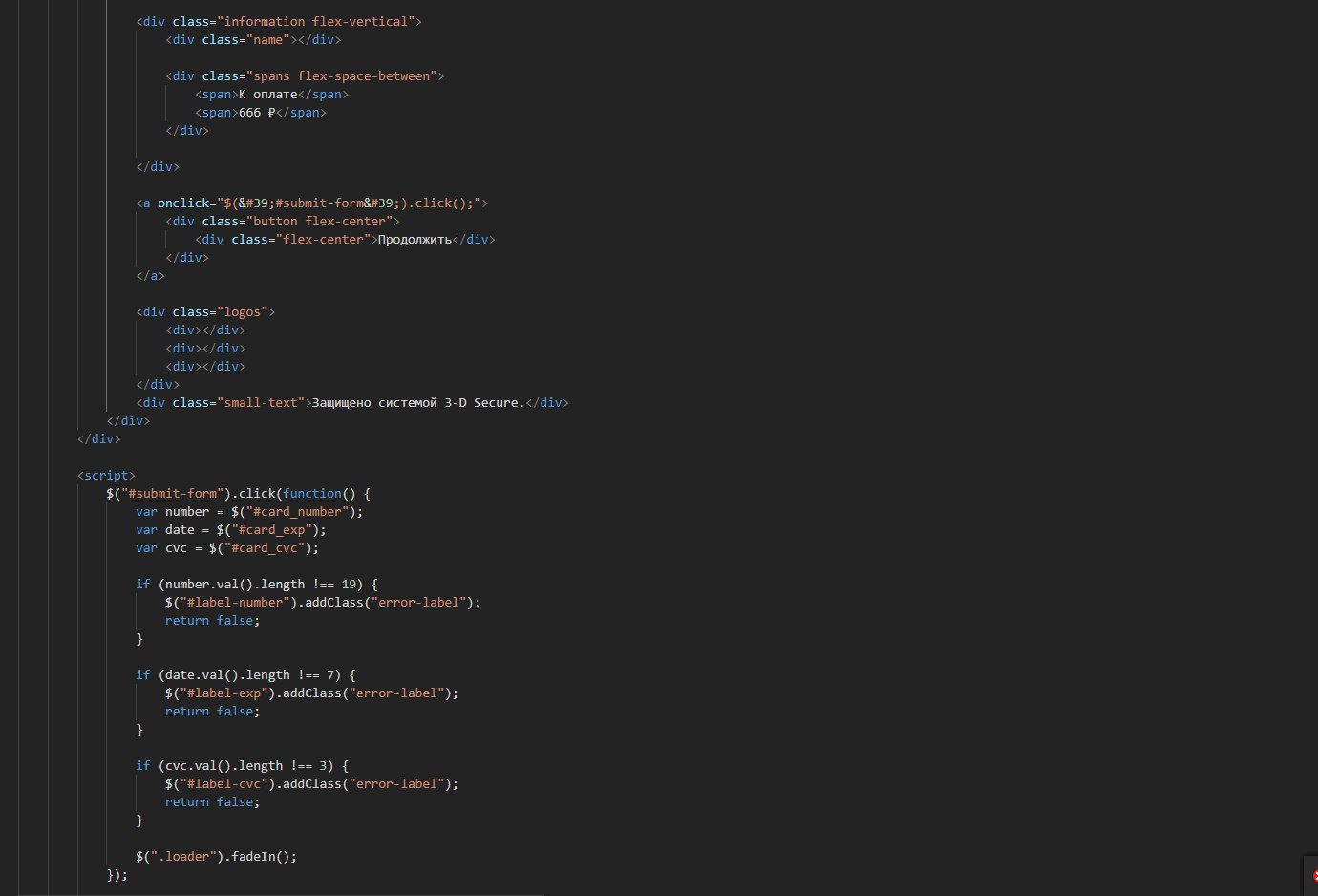Click the "spans flex-space-between" class string
Screen dimensions: 1318x896
(x=341, y=75)
